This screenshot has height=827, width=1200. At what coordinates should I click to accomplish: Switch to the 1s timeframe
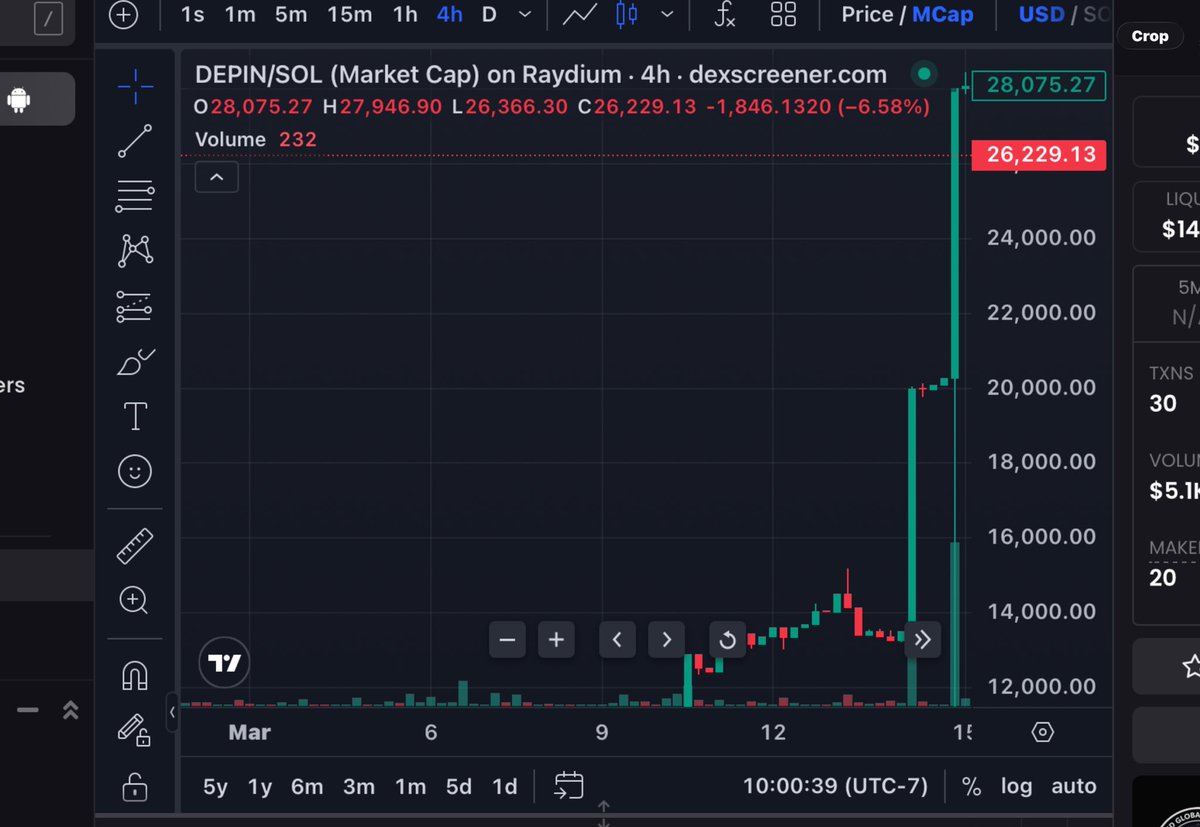pos(192,14)
